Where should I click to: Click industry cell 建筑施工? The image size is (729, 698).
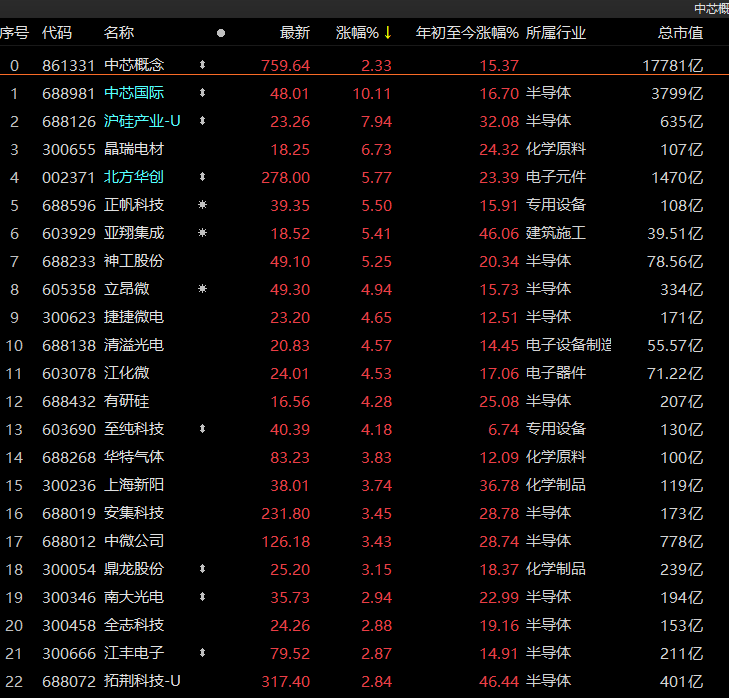click(x=556, y=233)
